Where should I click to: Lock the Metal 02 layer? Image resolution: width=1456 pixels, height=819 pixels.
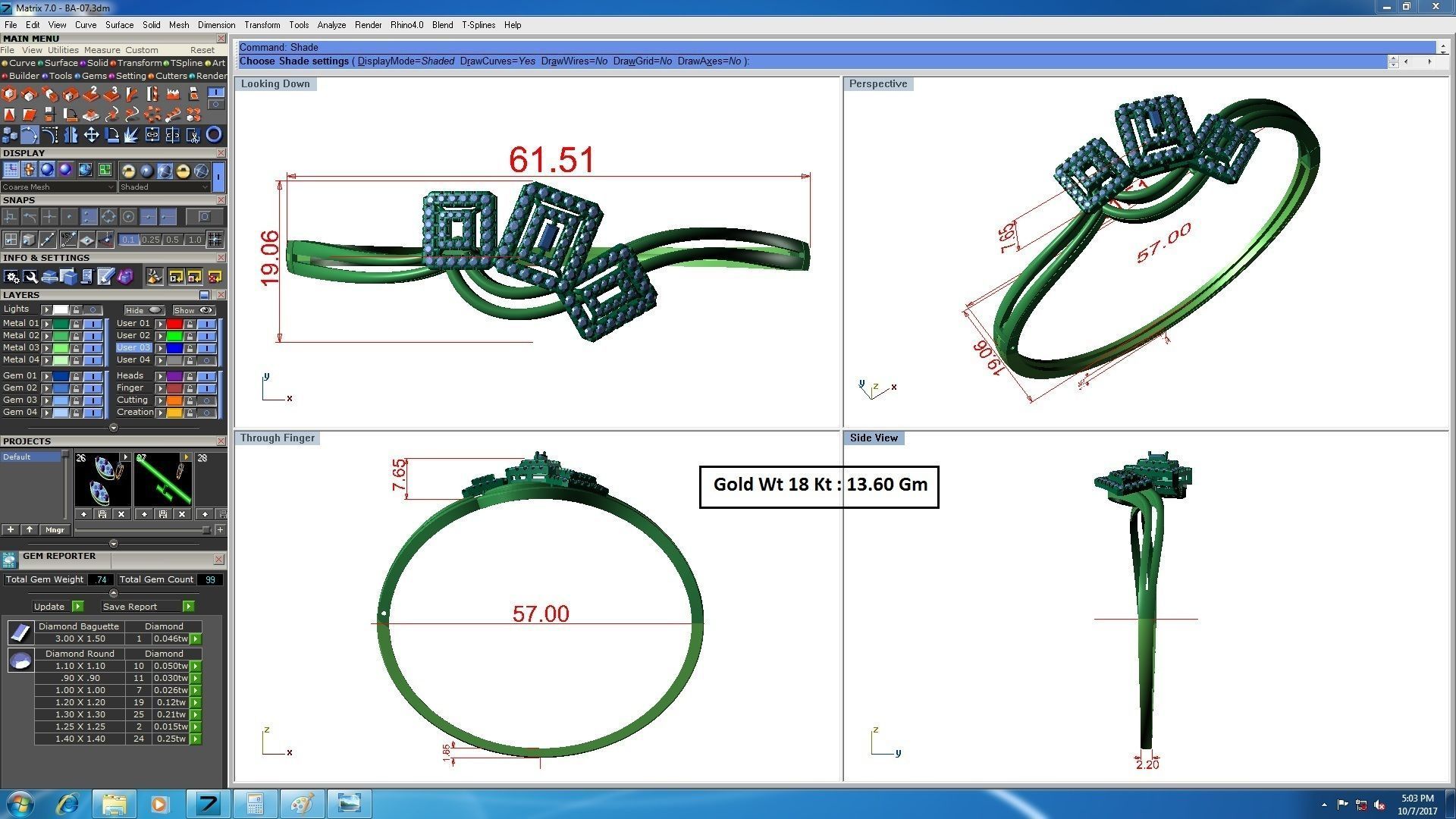76,336
